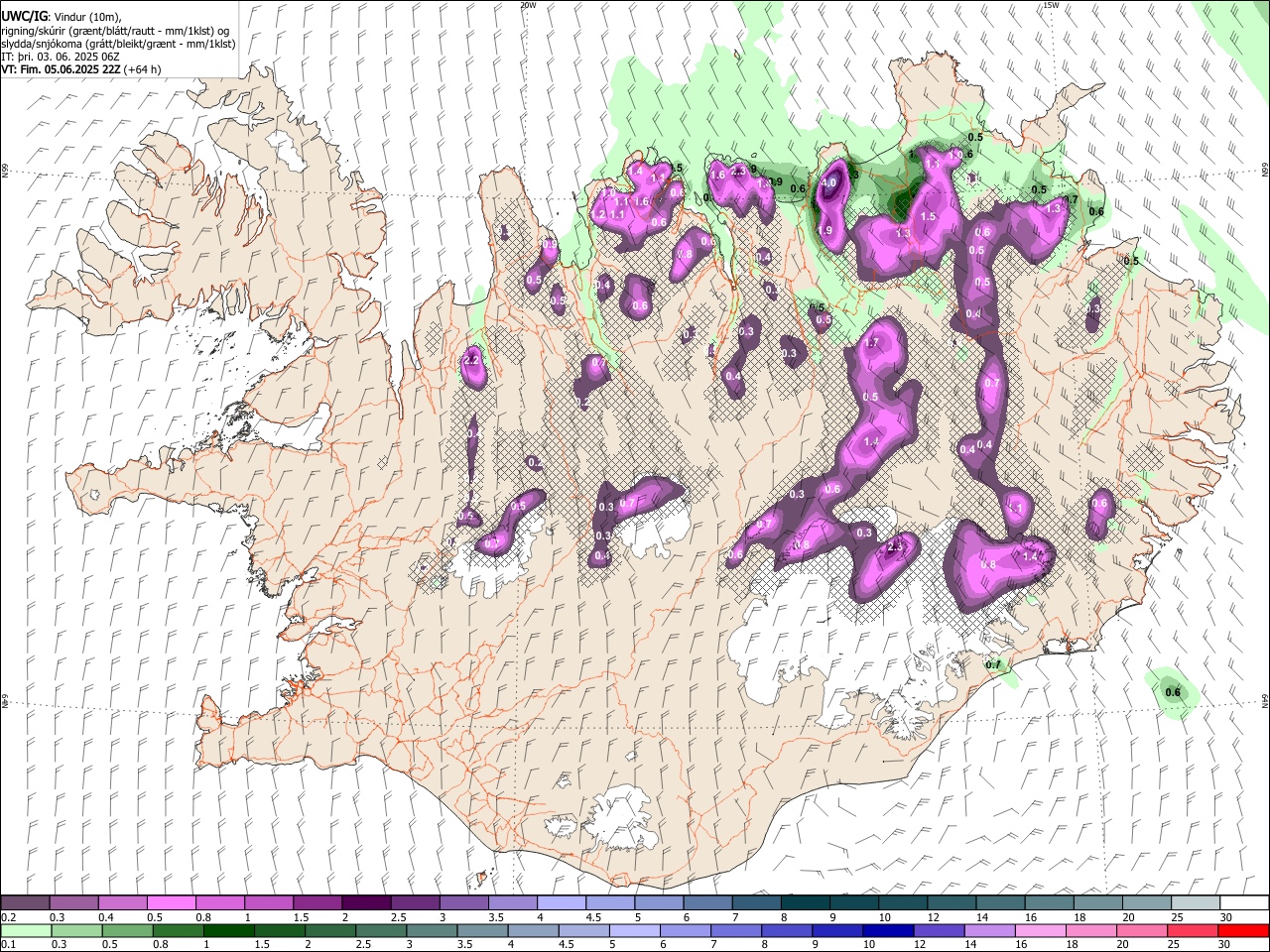Click the white upper swatch starting at 30
The height and width of the screenshot is (952, 1270).
tap(1244, 903)
